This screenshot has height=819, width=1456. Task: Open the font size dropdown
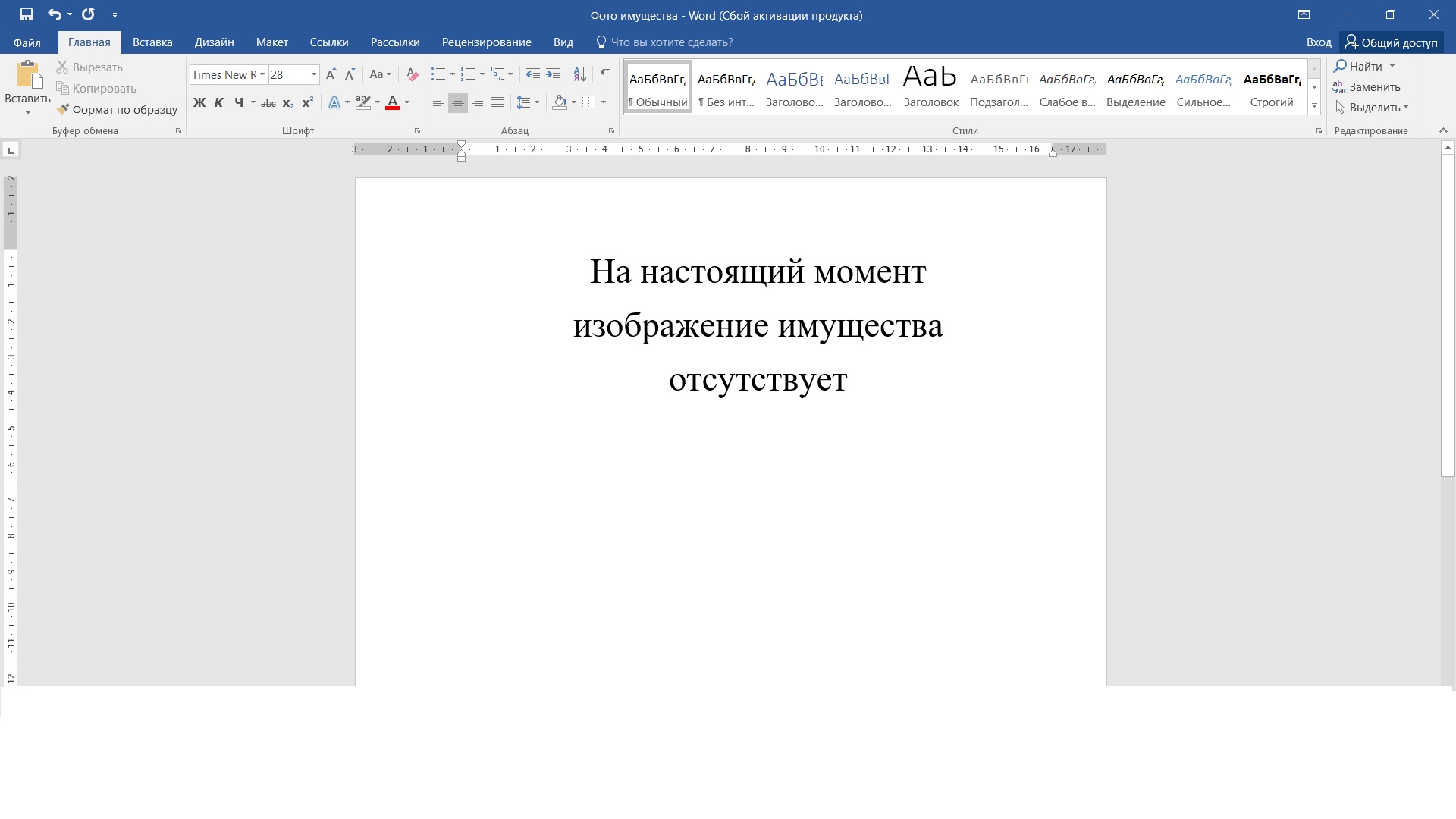tap(314, 74)
